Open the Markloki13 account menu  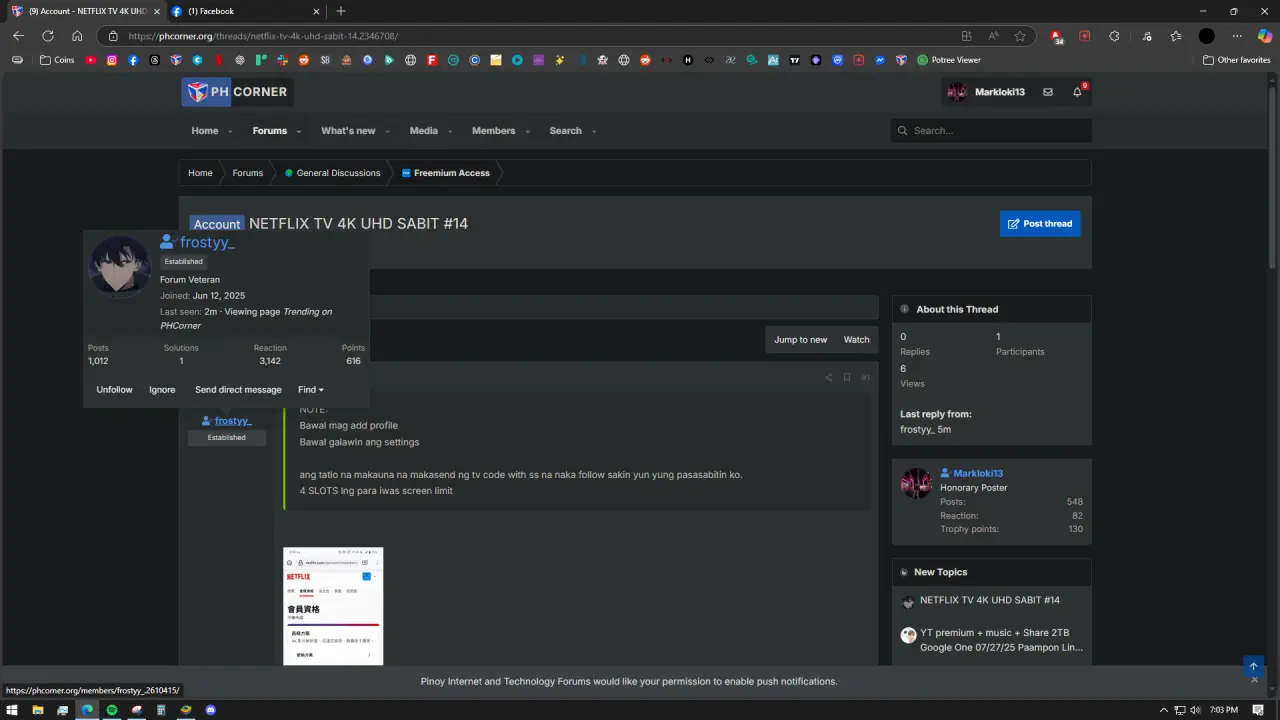[987, 92]
